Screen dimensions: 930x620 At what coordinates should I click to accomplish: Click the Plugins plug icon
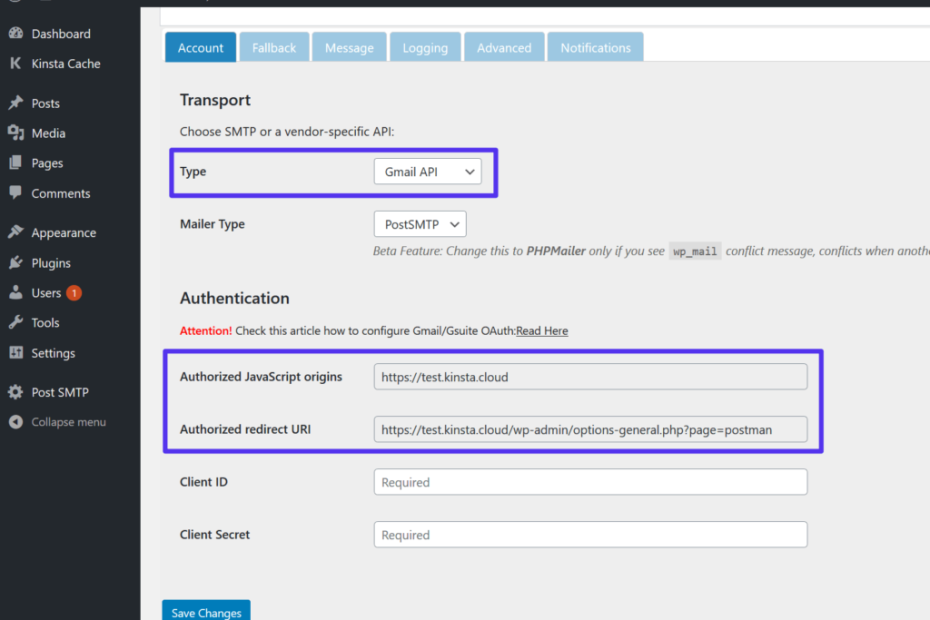(16, 262)
